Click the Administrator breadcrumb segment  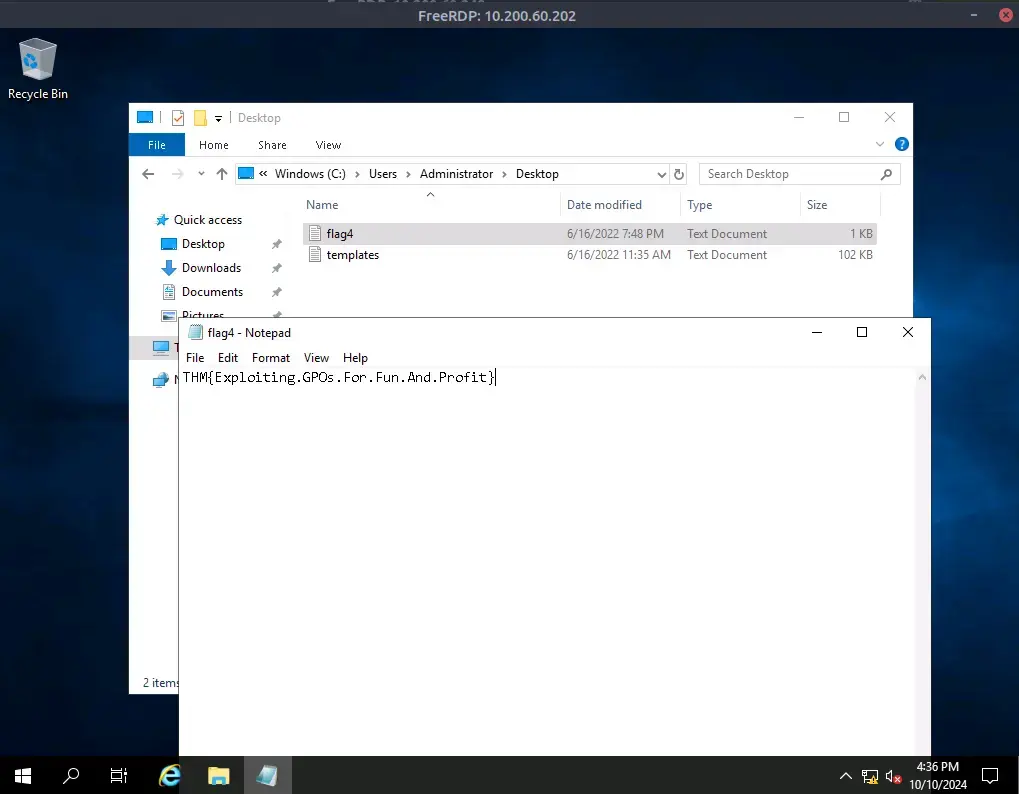tap(456, 174)
